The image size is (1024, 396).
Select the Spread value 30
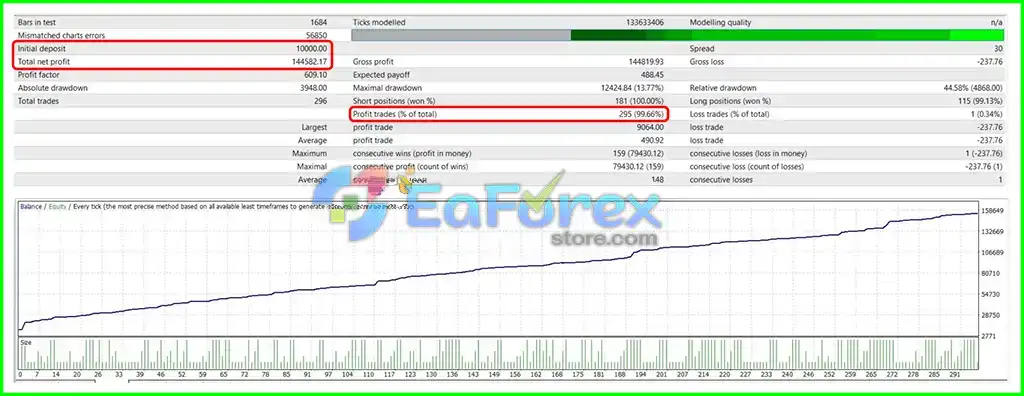pyautogui.click(x=999, y=49)
